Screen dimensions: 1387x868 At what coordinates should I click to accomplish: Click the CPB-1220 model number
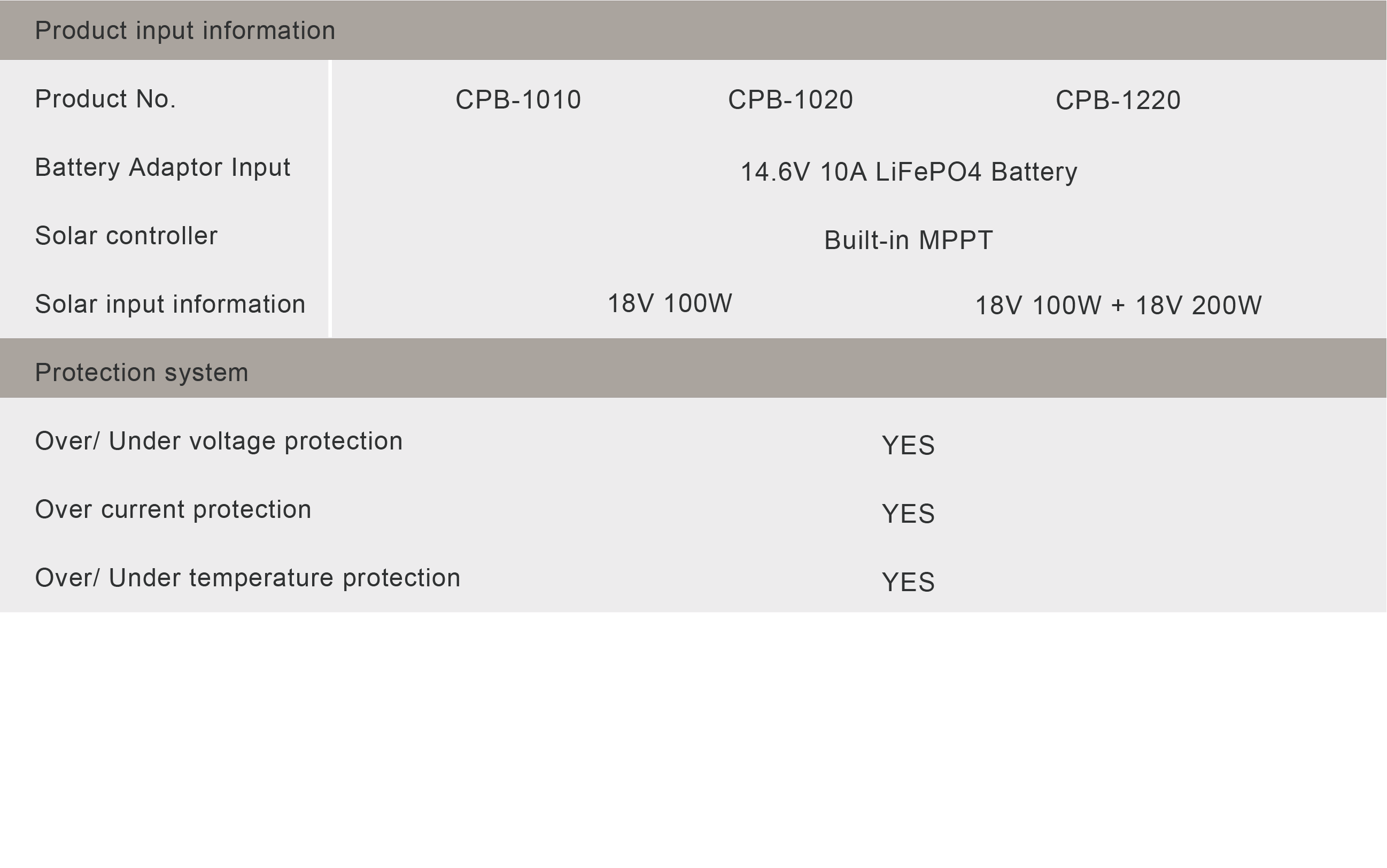coord(1117,100)
